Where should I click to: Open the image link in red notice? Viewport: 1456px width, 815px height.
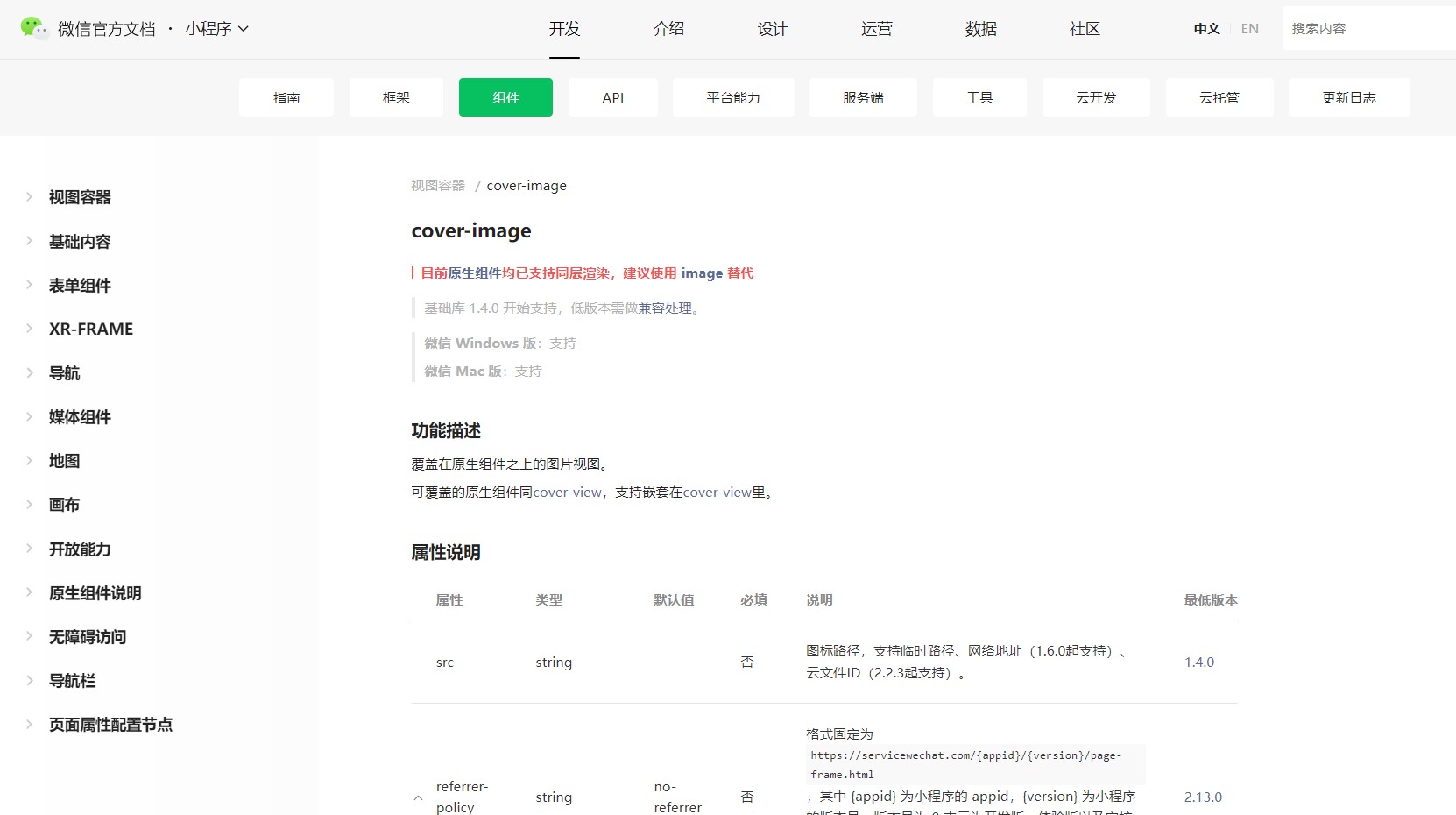(x=702, y=273)
